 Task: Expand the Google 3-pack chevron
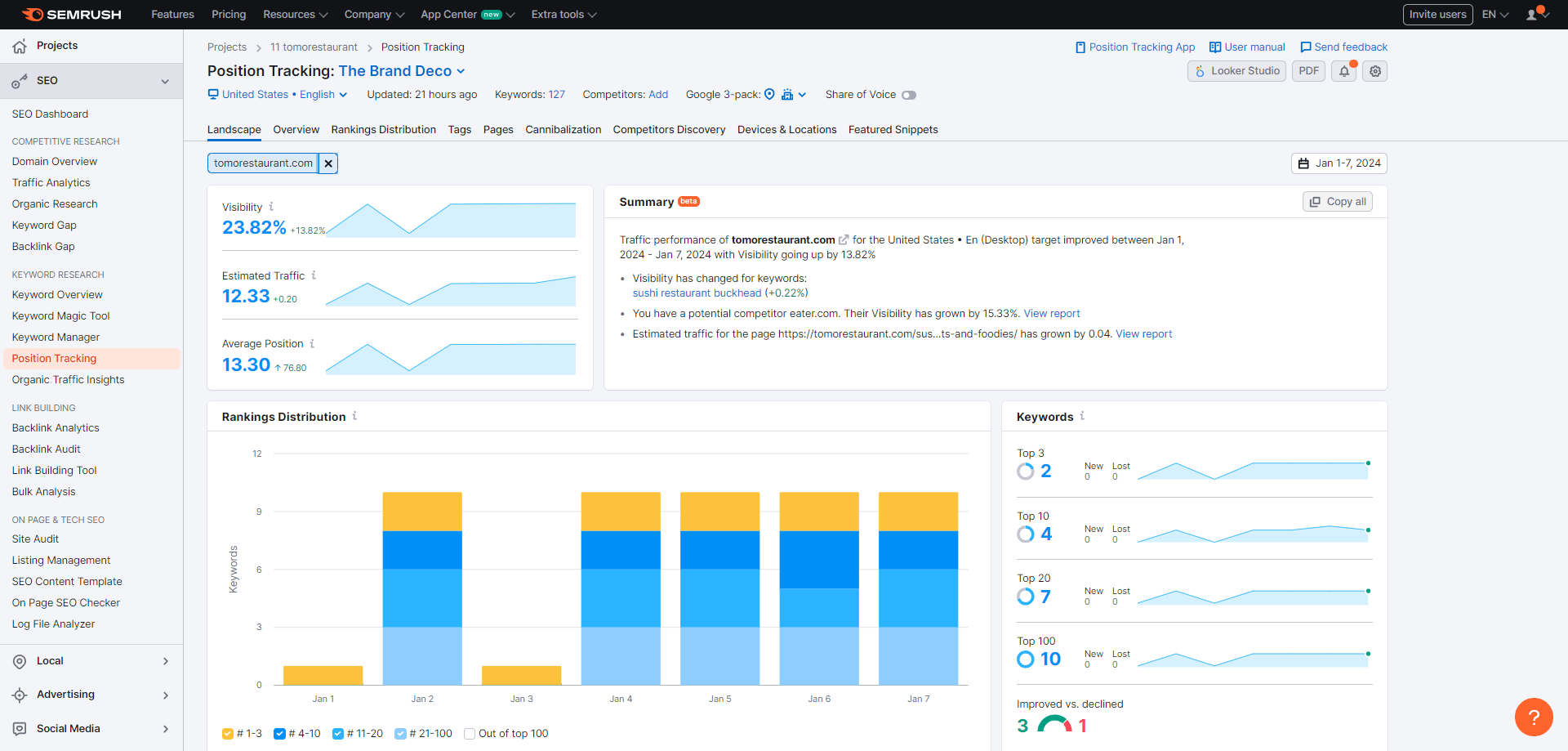click(x=804, y=95)
